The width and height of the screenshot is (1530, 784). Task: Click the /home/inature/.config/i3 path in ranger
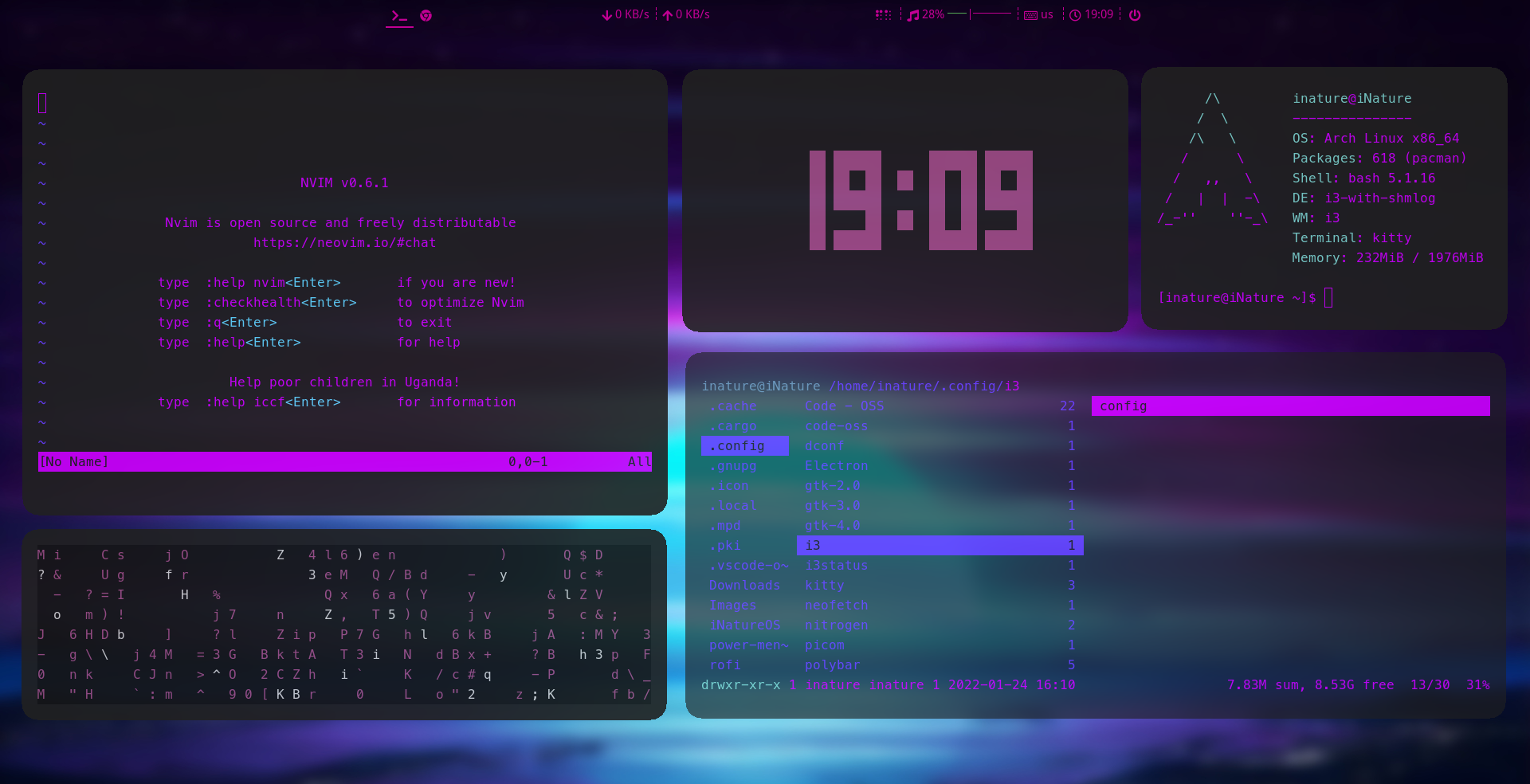click(924, 386)
